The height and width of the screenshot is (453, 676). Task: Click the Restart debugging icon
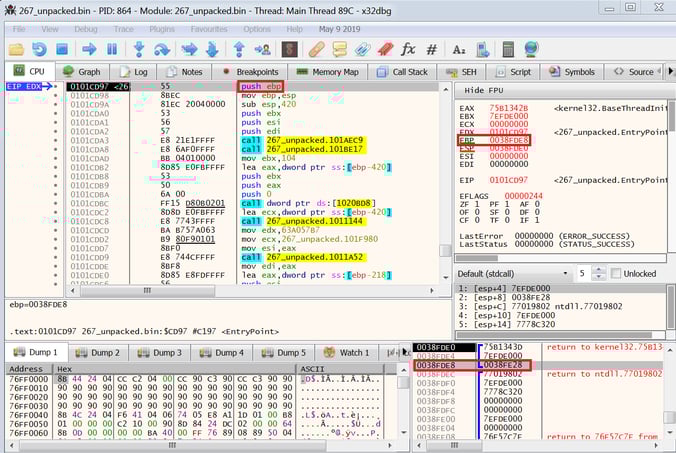tap(39, 48)
